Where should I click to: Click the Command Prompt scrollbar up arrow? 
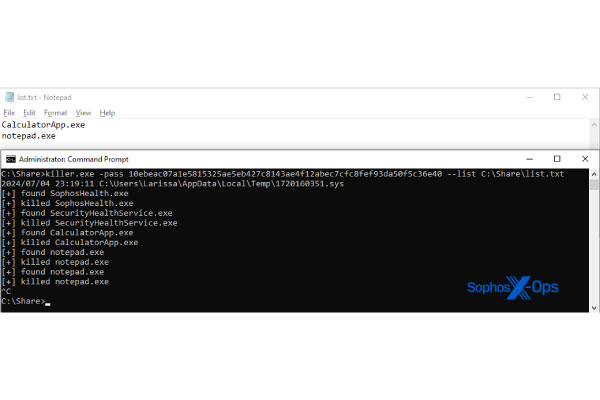click(x=594, y=174)
